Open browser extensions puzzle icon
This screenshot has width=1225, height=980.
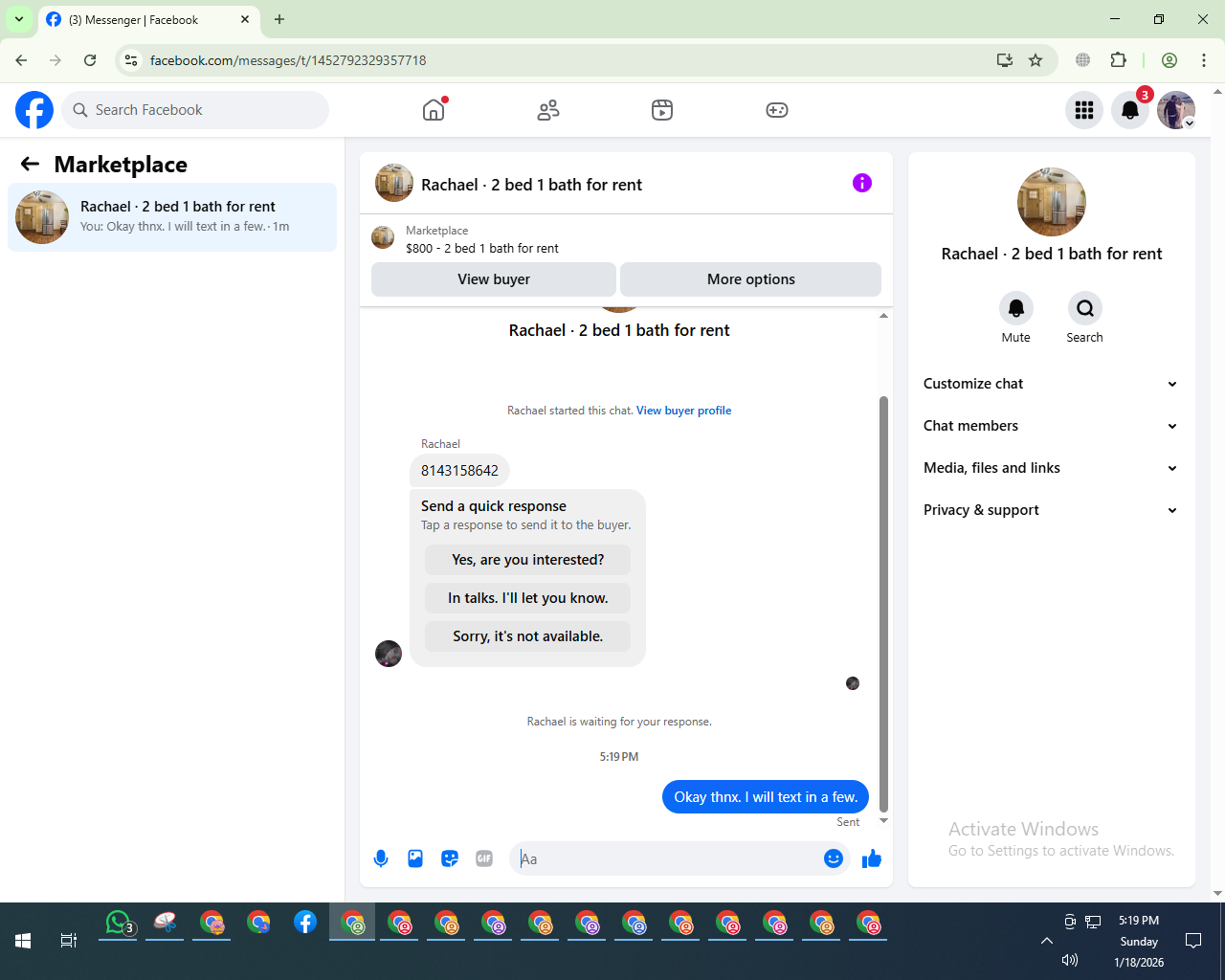point(1118,60)
